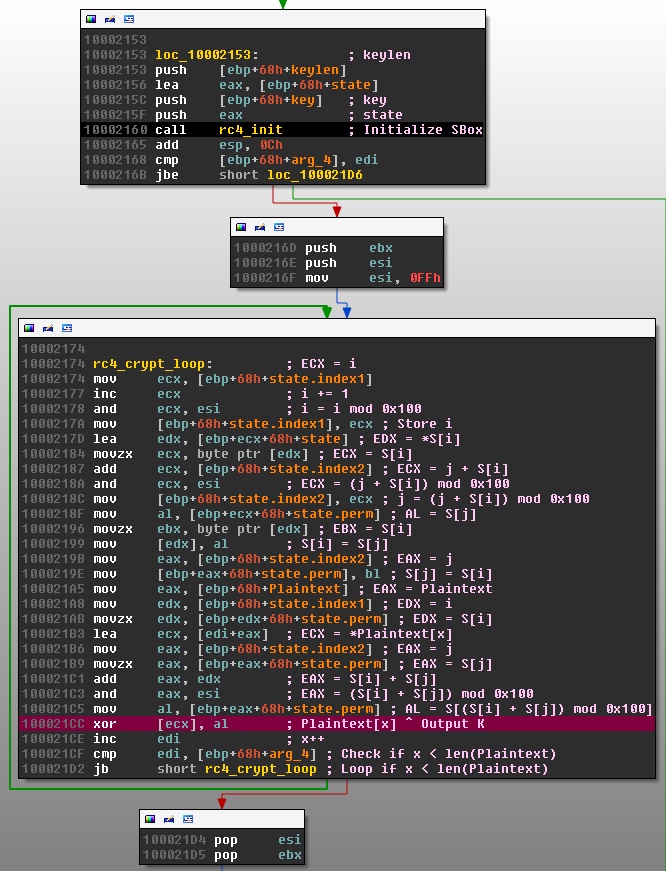Click the 'Store i' comment
Image resolution: width=666 pixels, height=871 pixels.
(x=424, y=424)
